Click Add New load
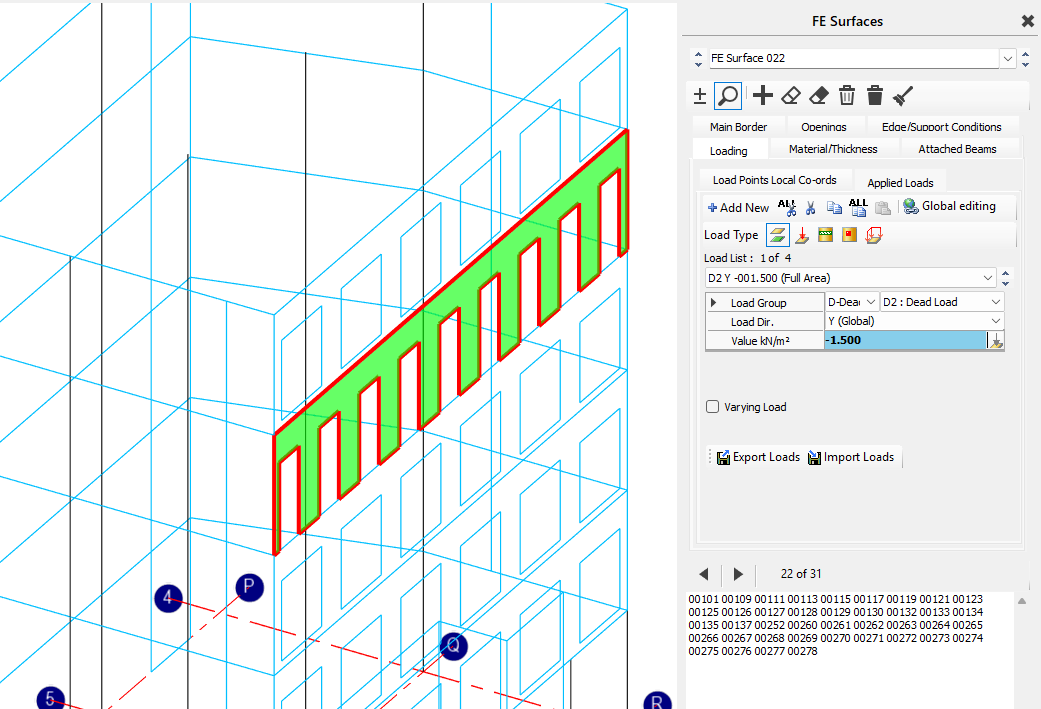 click(x=738, y=208)
